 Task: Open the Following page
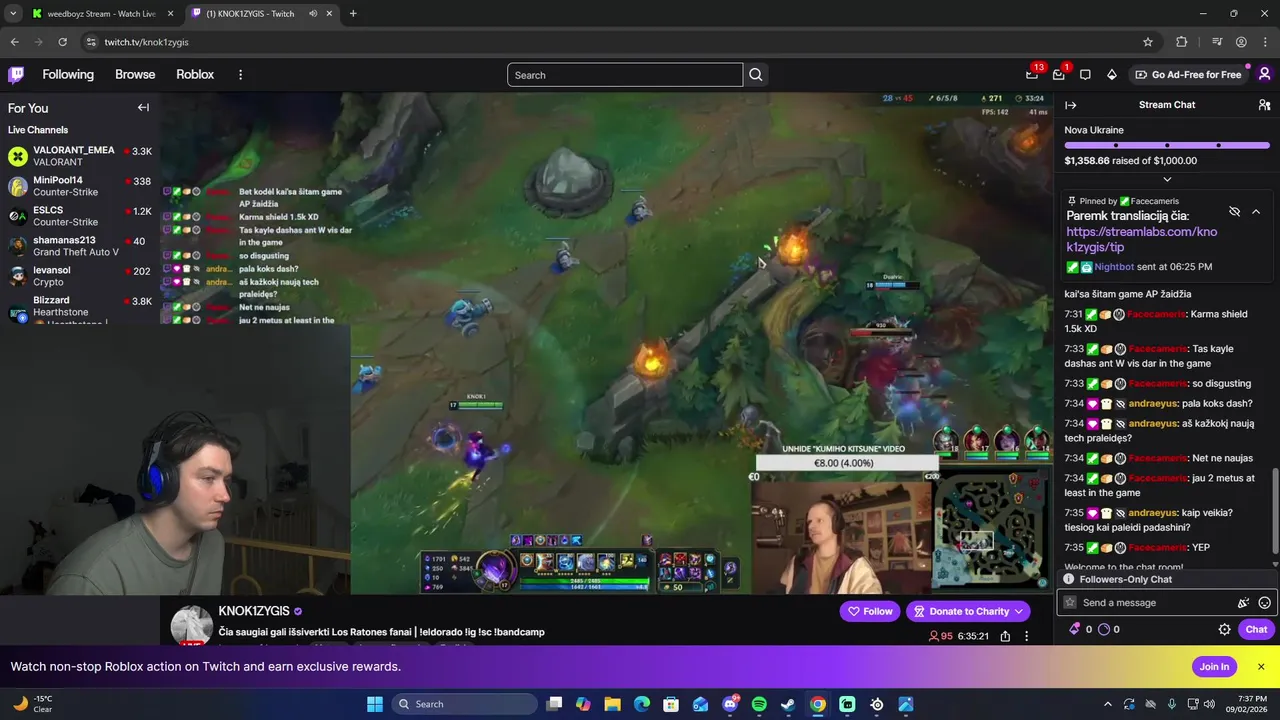(x=68, y=74)
